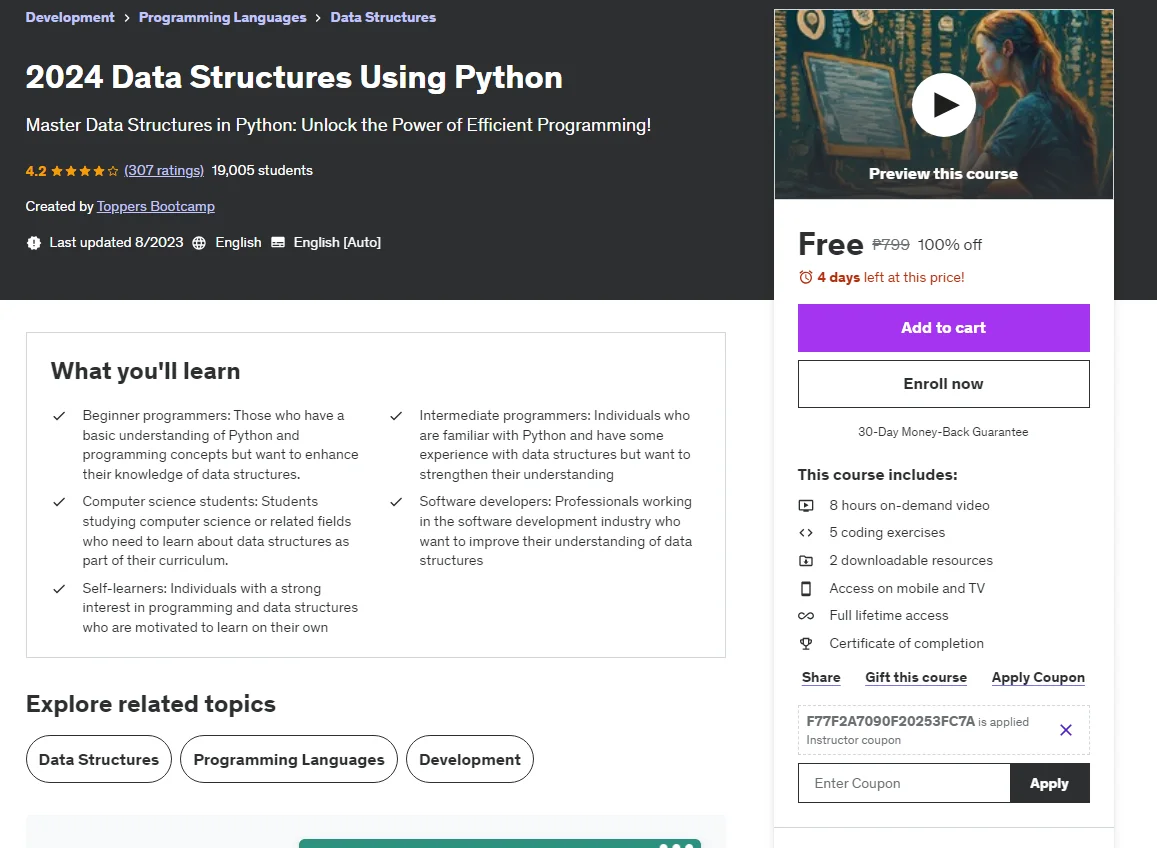The height and width of the screenshot is (848, 1157).
Task: Click the downloadable resources icon
Action: (x=806, y=561)
